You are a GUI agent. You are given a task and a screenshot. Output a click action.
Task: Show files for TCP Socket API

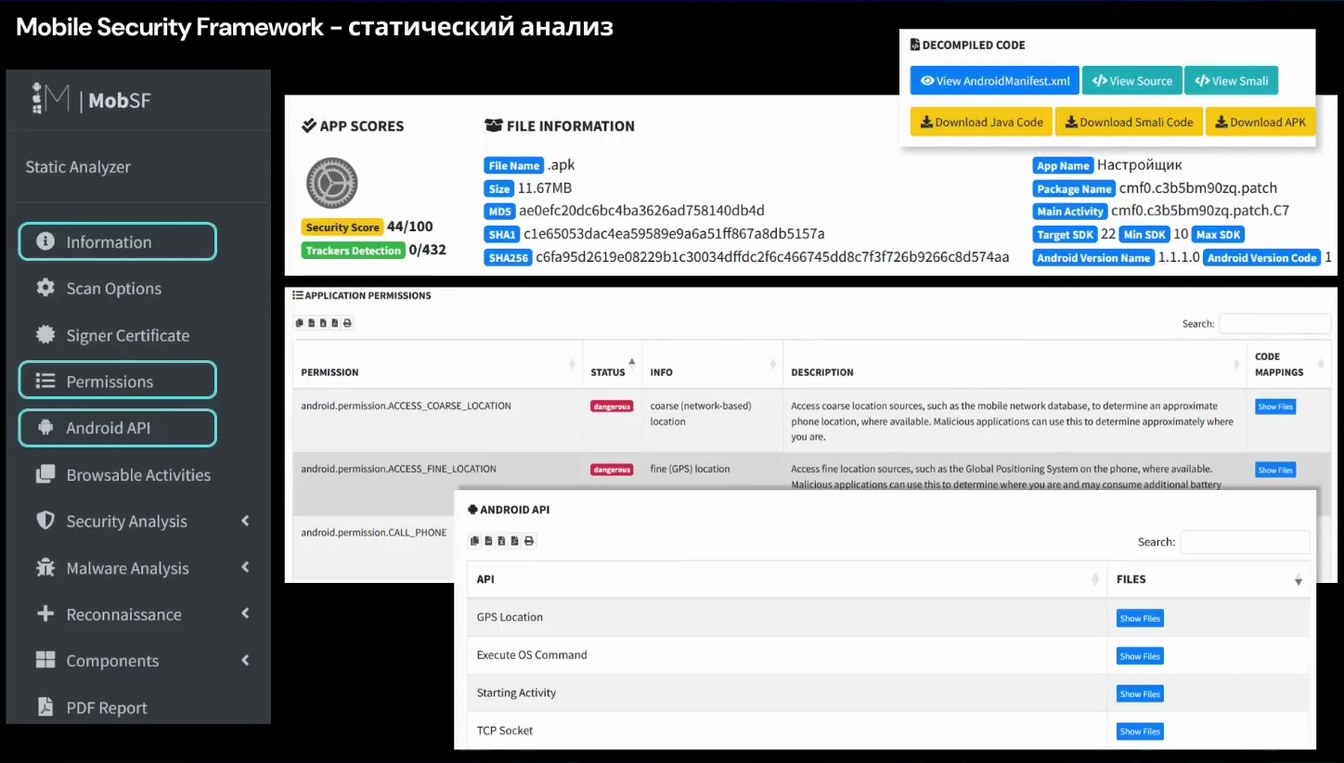(x=1140, y=731)
